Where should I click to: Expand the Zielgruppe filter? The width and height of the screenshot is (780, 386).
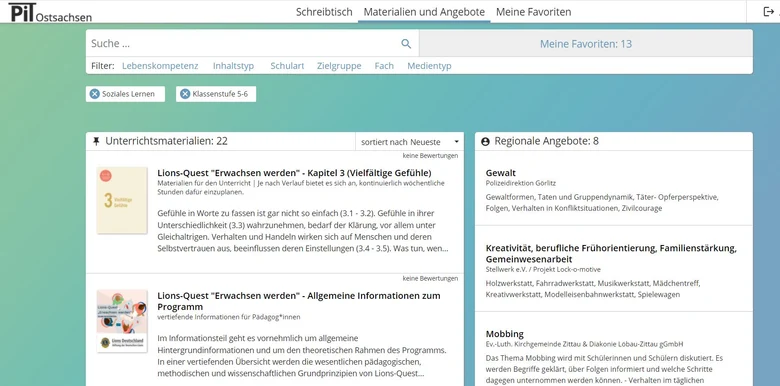339,66
